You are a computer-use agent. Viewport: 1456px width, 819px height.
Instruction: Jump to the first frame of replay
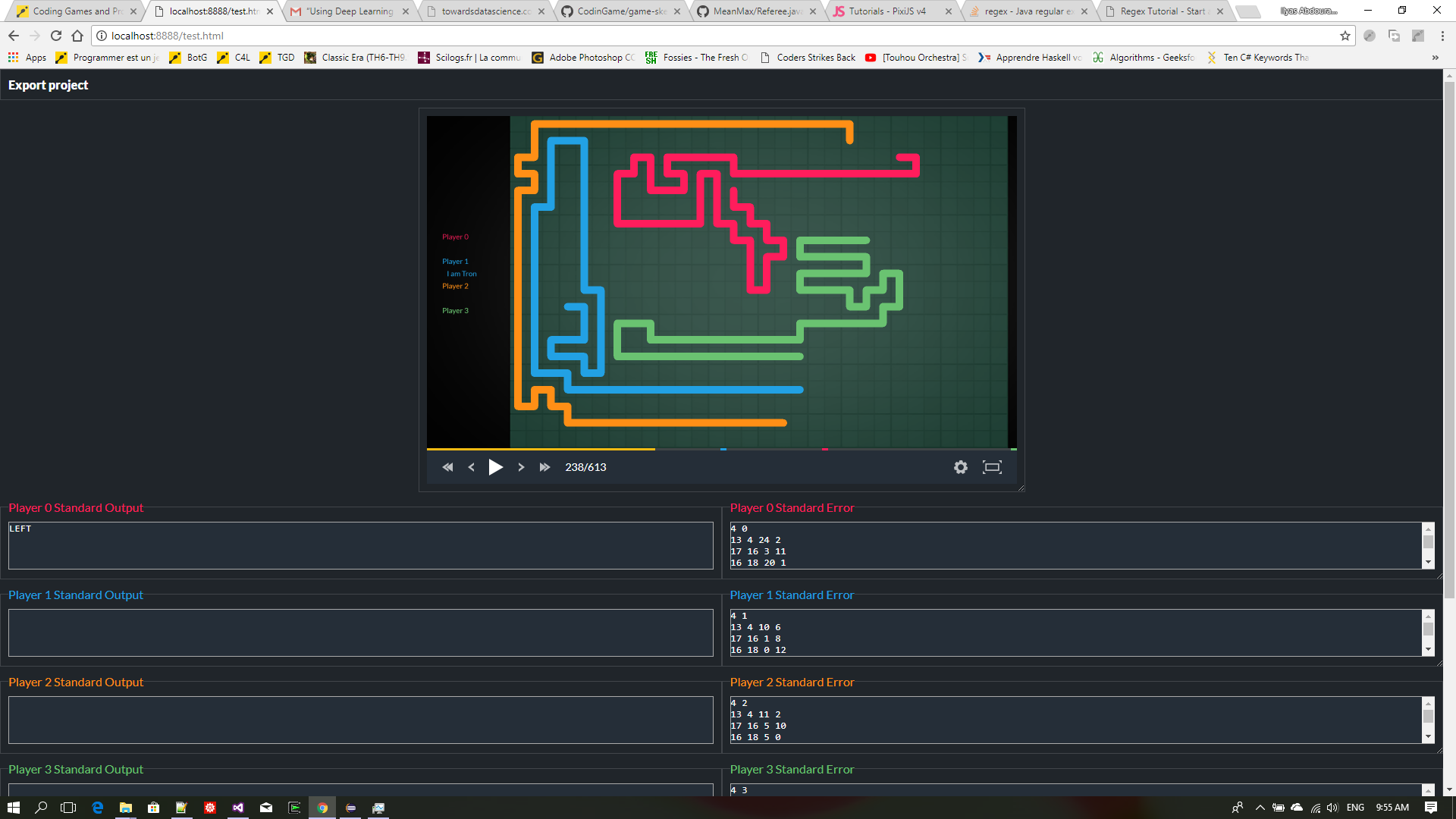447,467
